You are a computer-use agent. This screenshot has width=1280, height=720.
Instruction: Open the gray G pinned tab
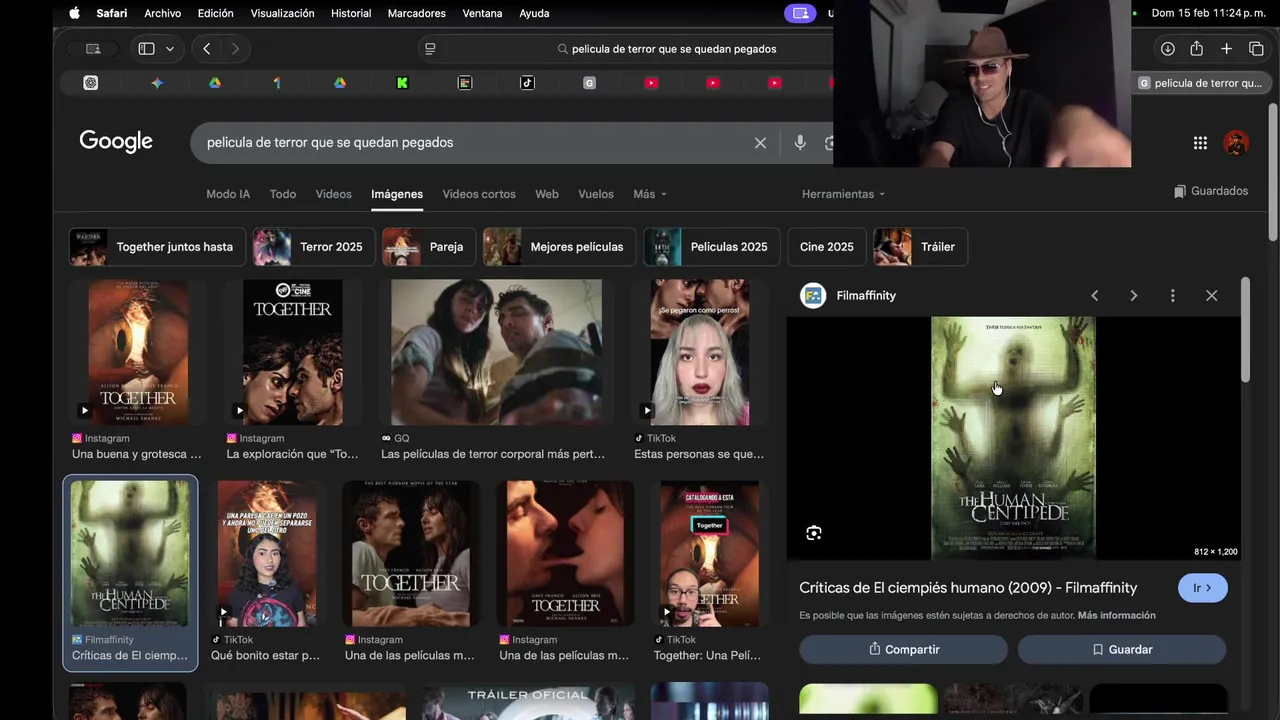click(589, 83)
